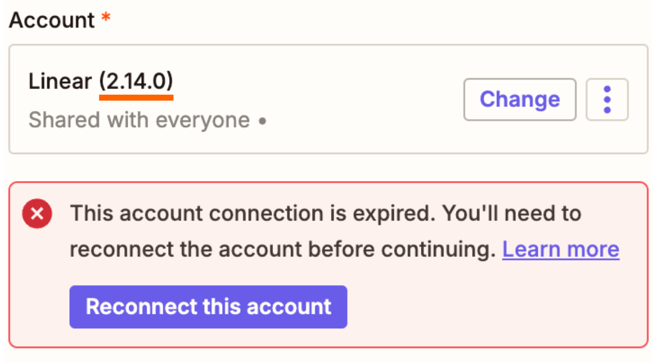Click empty area of the red error banner
The height and width of the screenshot is (363, 659).
496,307
